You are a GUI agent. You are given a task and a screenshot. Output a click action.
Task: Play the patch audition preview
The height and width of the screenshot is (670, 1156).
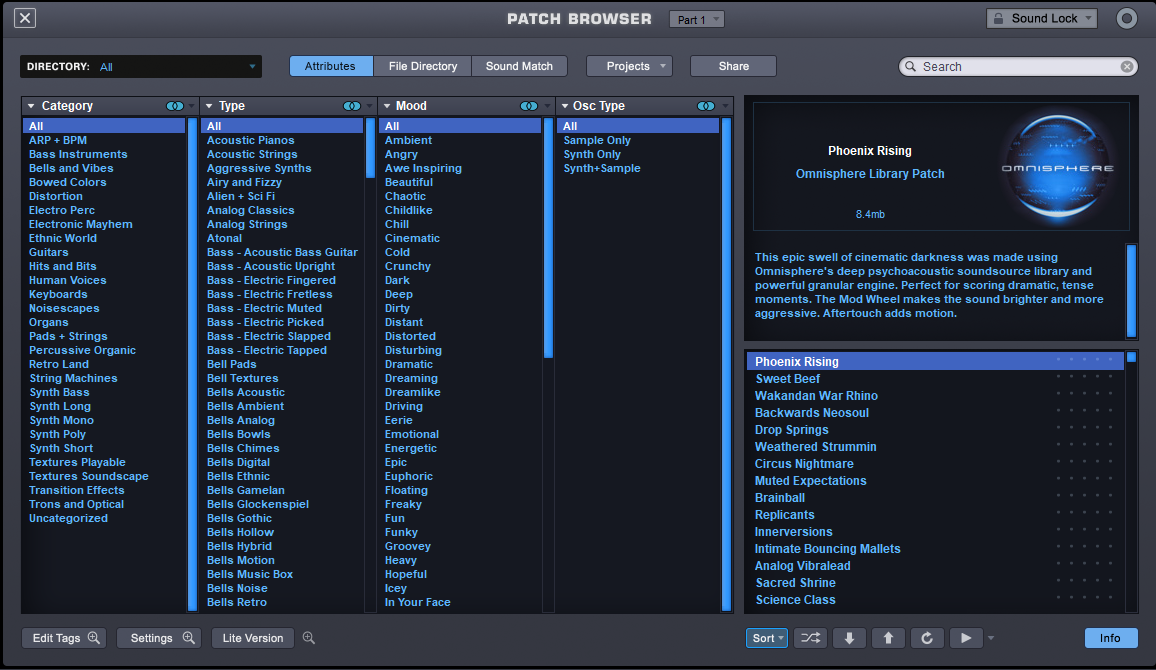click(x=966, y=638)
